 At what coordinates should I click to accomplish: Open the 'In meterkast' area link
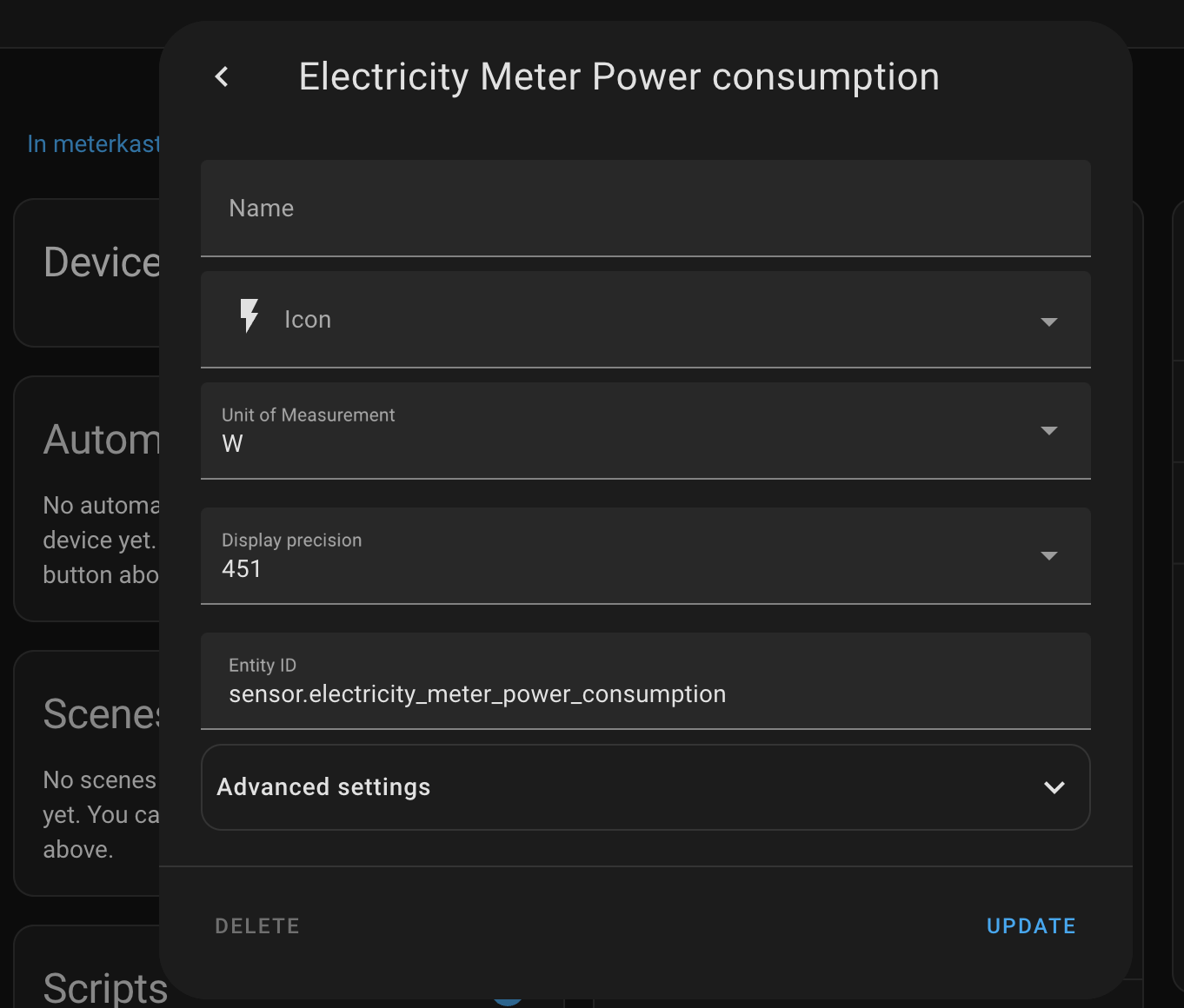93,144
